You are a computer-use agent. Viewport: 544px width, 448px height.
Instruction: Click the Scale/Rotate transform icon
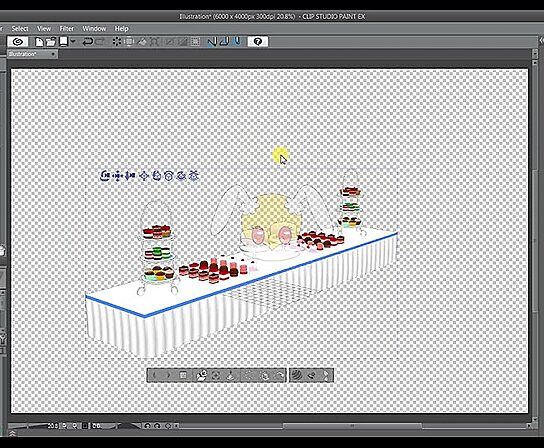[155, 42]
